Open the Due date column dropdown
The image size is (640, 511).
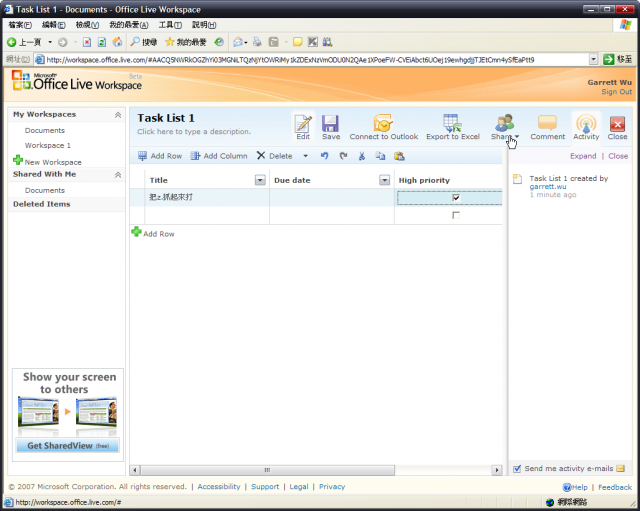coord(384,180)
